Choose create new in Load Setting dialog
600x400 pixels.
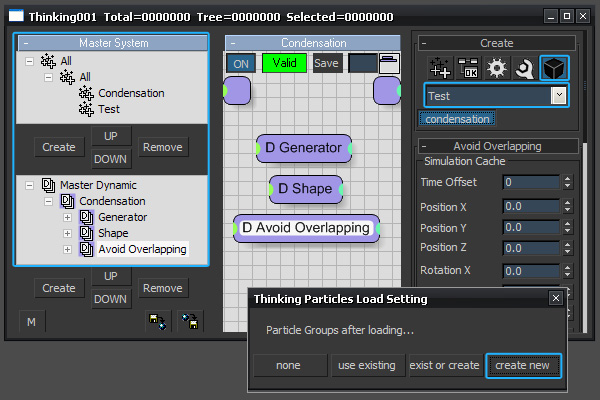(x=523, y=365)
